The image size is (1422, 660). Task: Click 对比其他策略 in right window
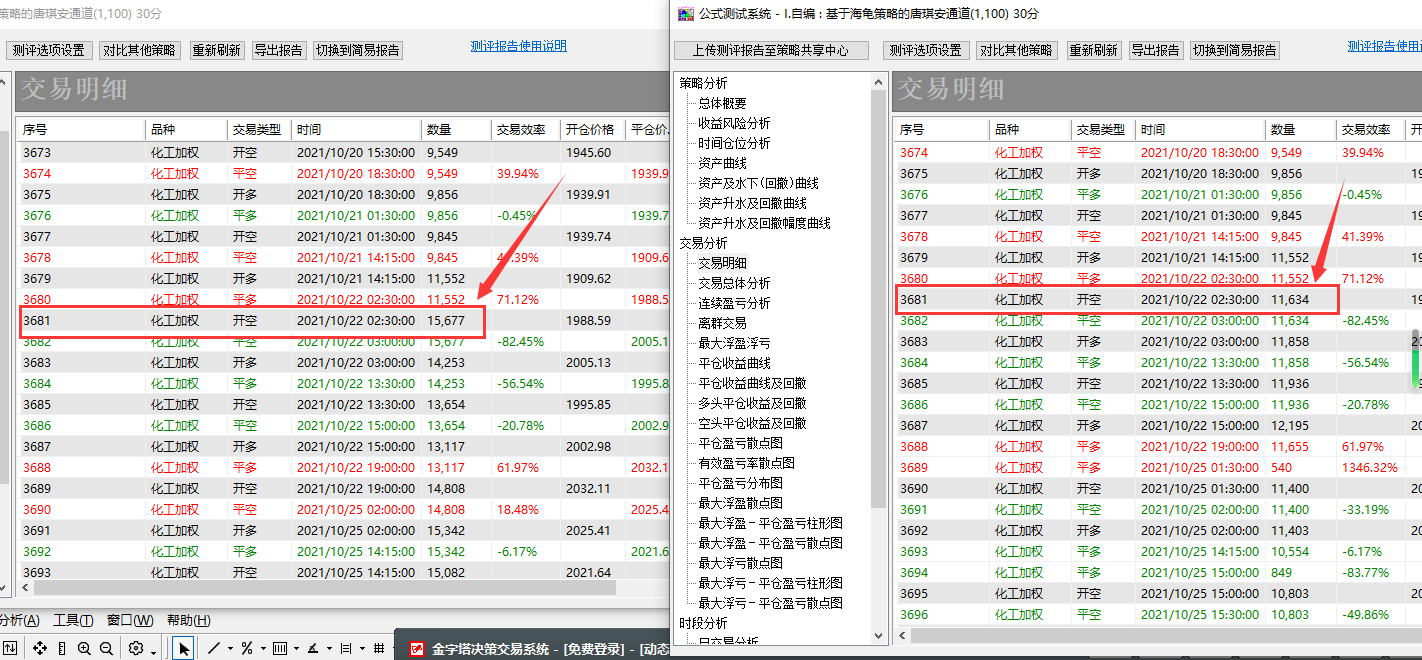1017,50
